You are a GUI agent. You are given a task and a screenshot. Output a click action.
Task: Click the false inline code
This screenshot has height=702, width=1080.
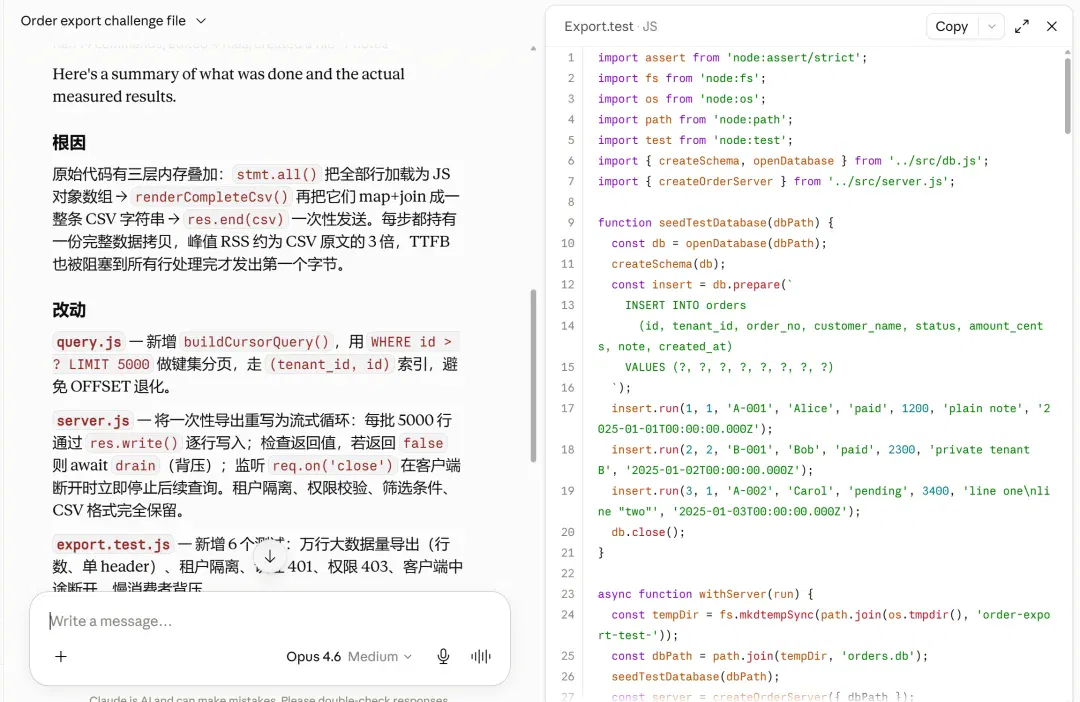[423, 443]
